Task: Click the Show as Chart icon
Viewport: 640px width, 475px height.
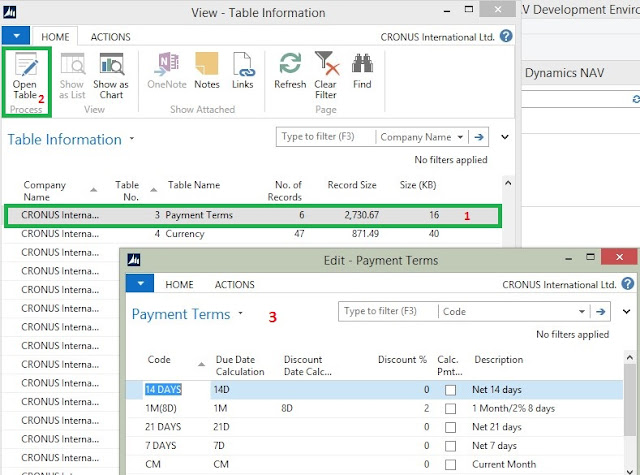Action: point(111,65)
